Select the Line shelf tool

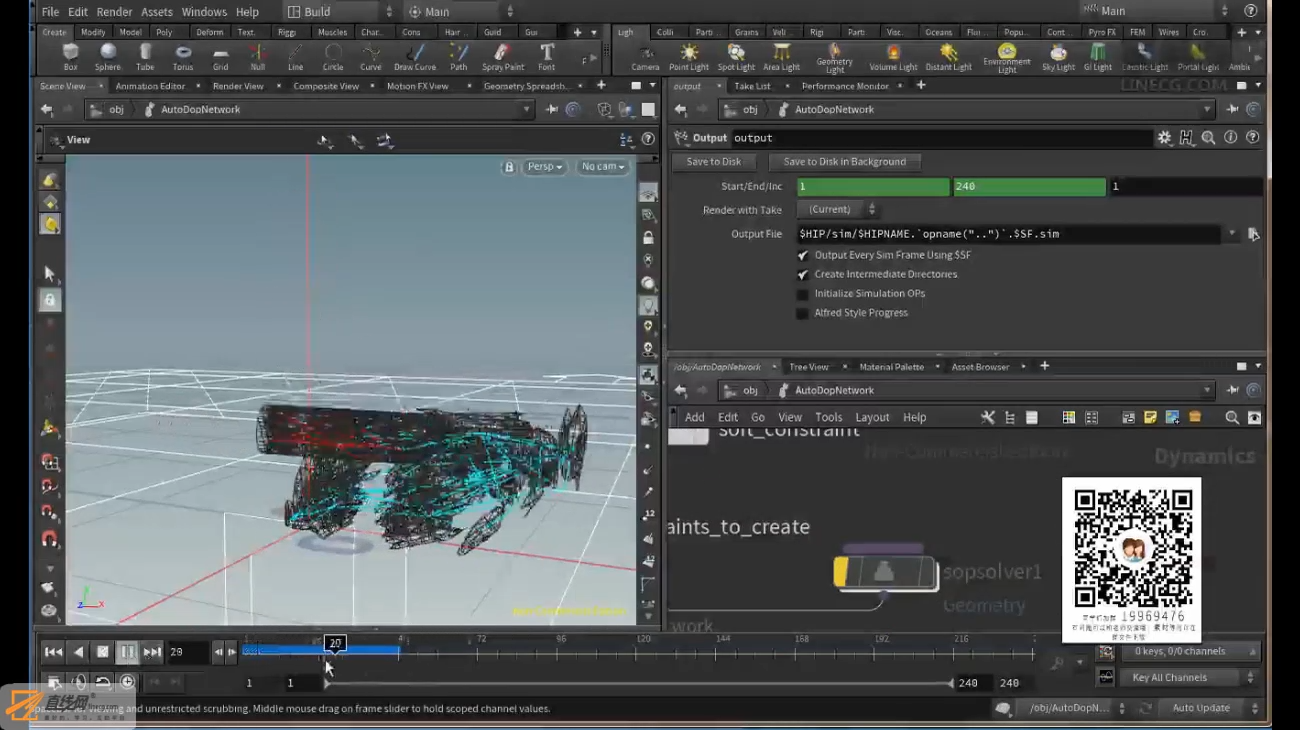(296, 56)
